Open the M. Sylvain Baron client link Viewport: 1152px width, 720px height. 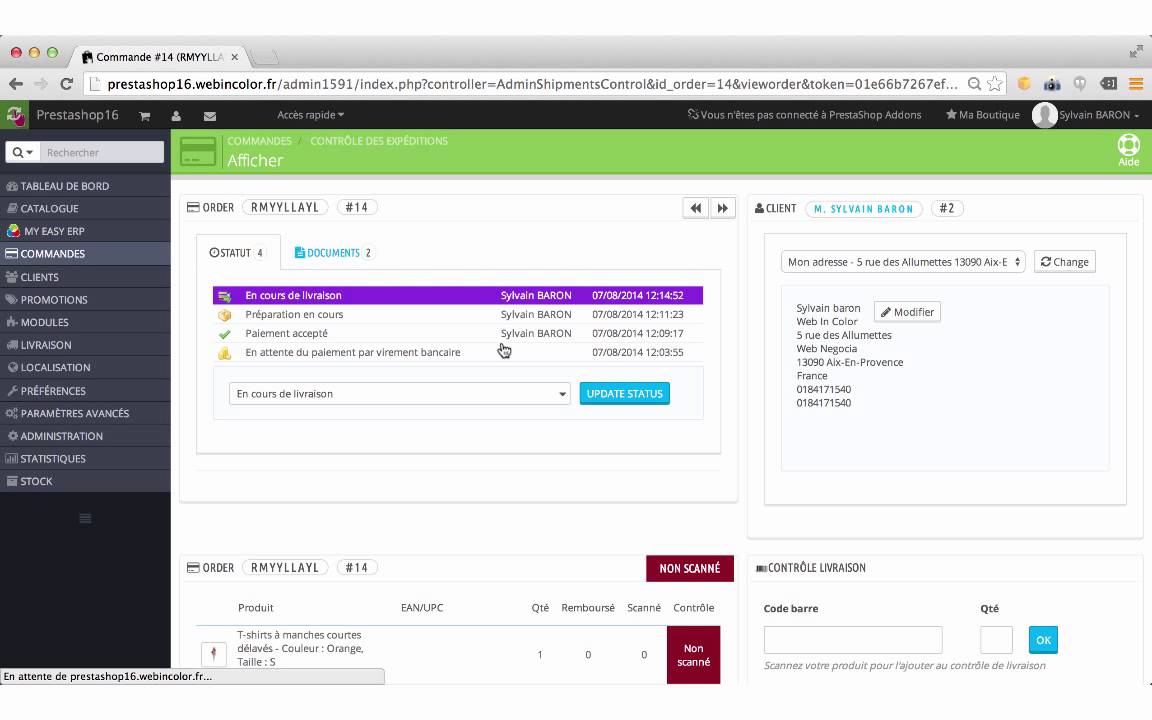(863, 209)
